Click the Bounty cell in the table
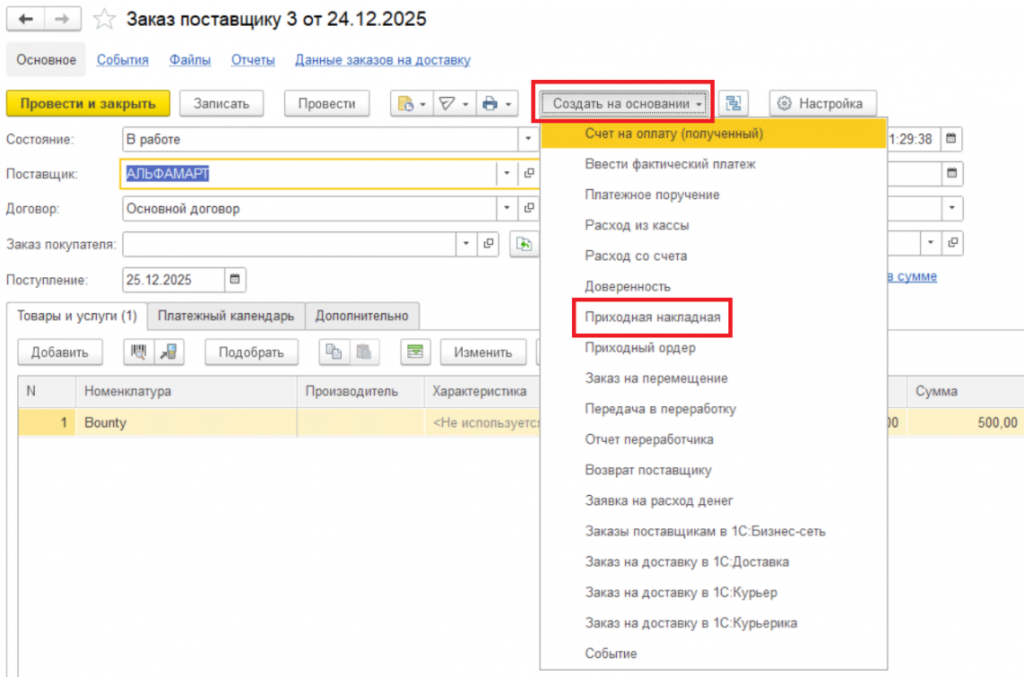 (x=186, y=422)
